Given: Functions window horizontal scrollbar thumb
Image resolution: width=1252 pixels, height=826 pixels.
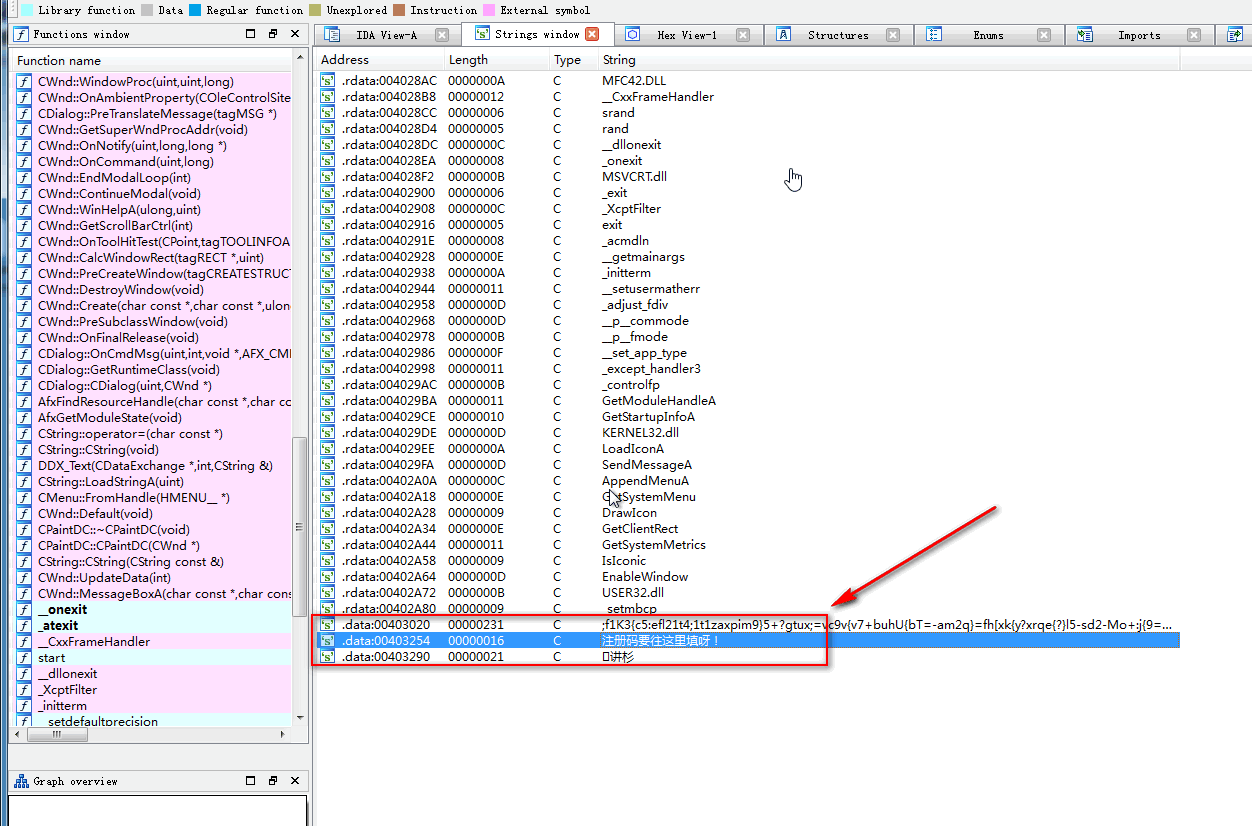Looking at the screenshot, I should click(x=60, y=734).
